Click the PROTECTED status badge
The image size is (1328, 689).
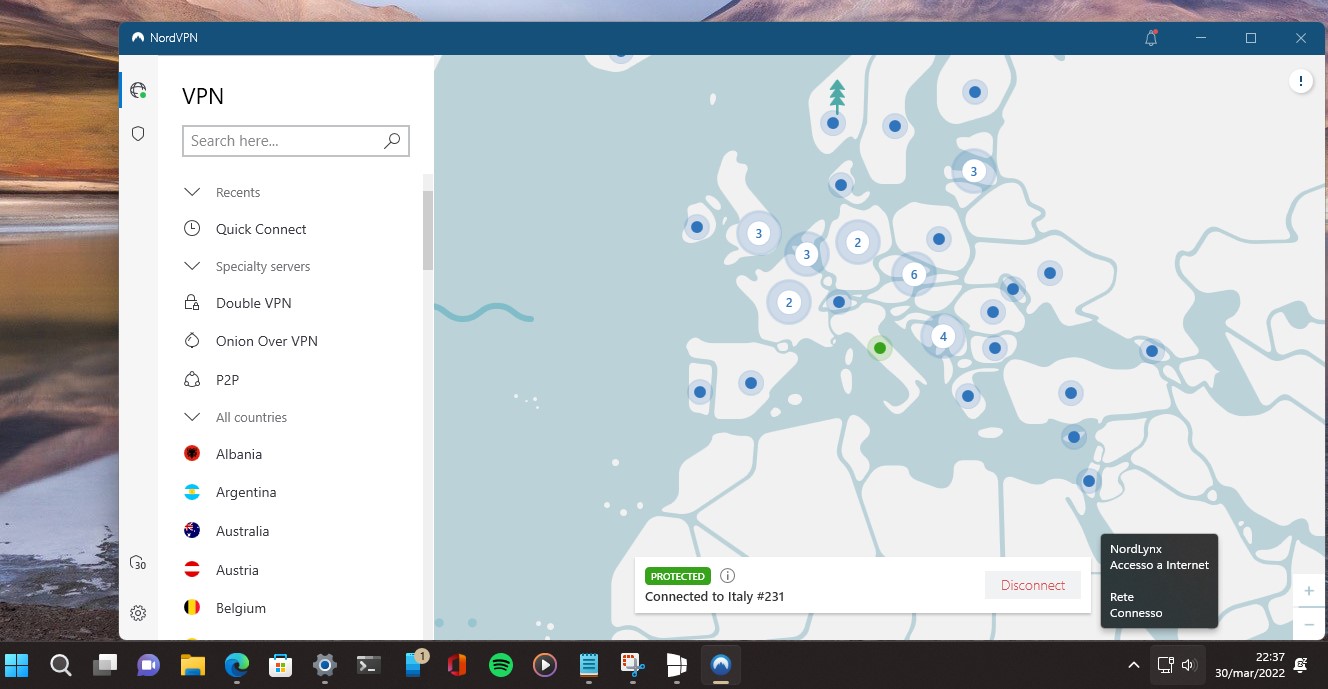[678, 576]
